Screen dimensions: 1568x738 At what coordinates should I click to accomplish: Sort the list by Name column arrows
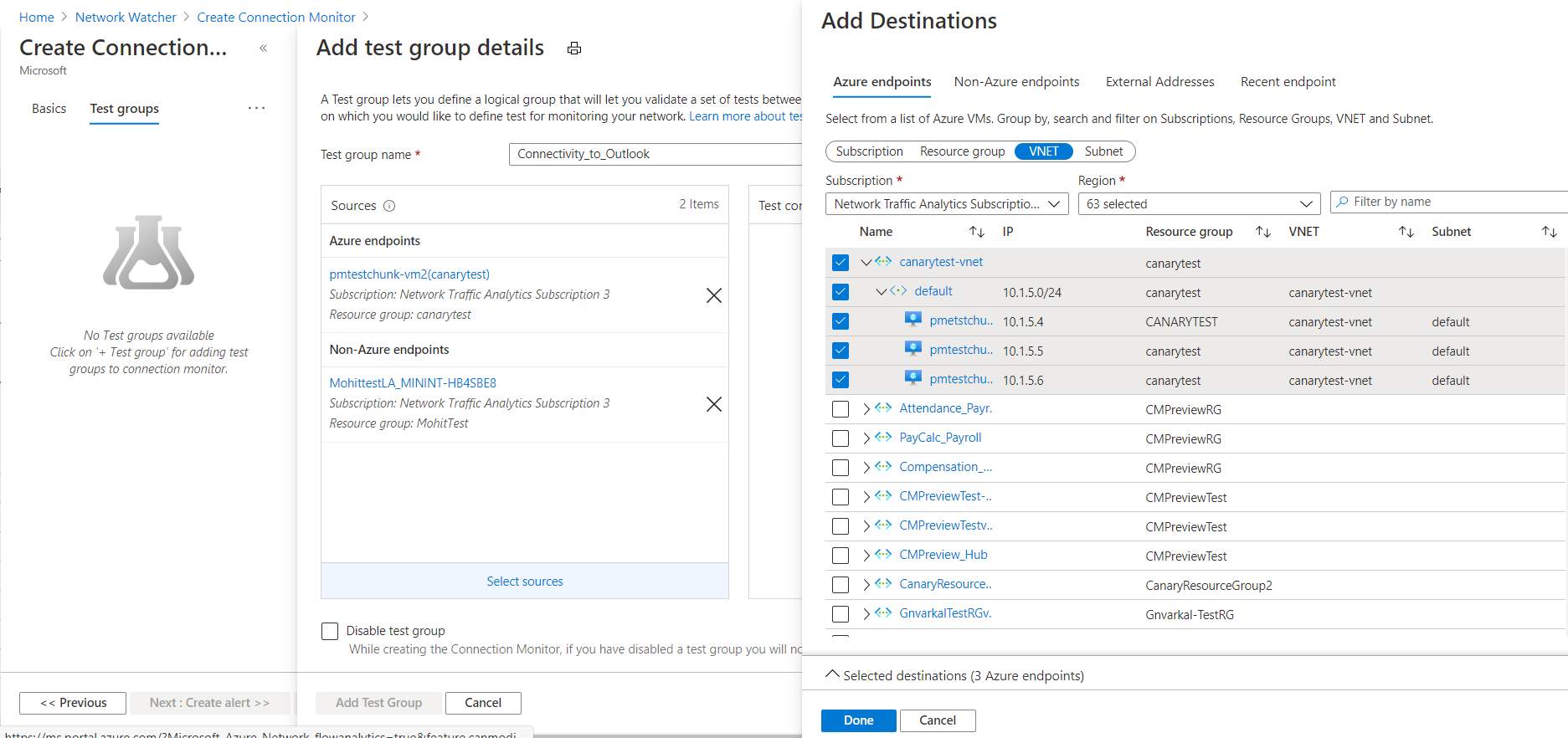click(976, 232)
